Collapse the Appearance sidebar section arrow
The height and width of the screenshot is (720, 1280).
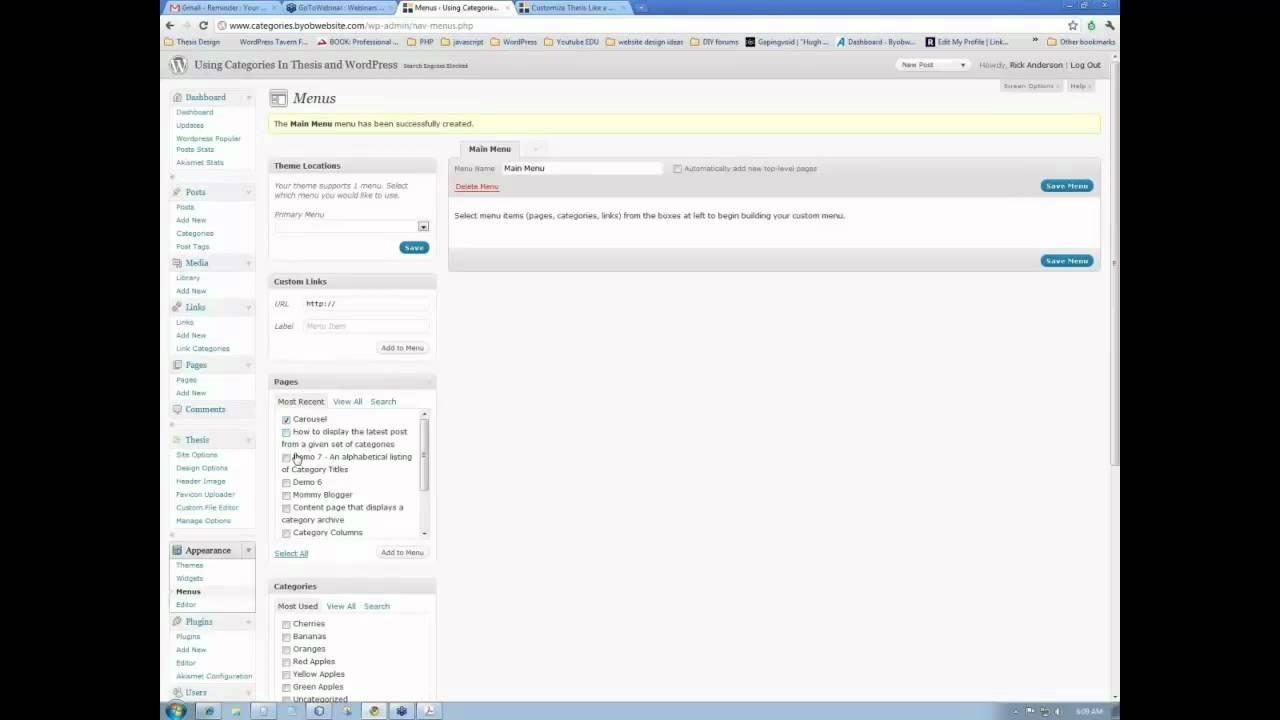point(248,550)
